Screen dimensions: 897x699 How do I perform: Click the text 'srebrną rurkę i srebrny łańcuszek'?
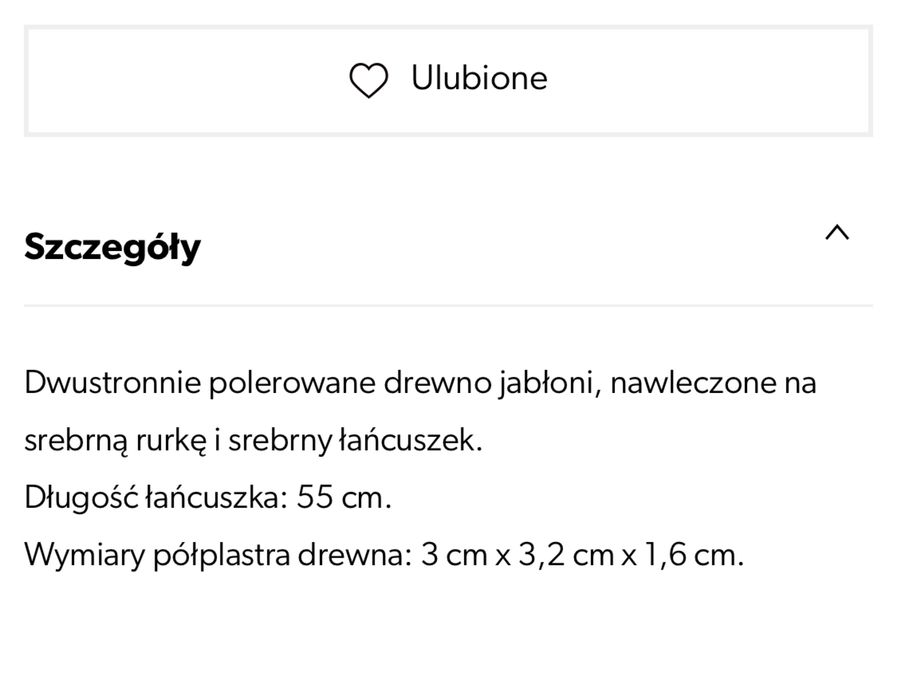[x=253, y=441]
